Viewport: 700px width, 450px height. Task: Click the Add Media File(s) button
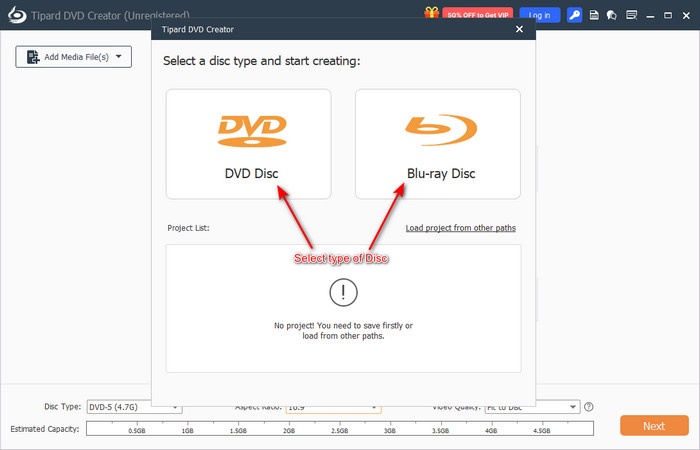74,57
